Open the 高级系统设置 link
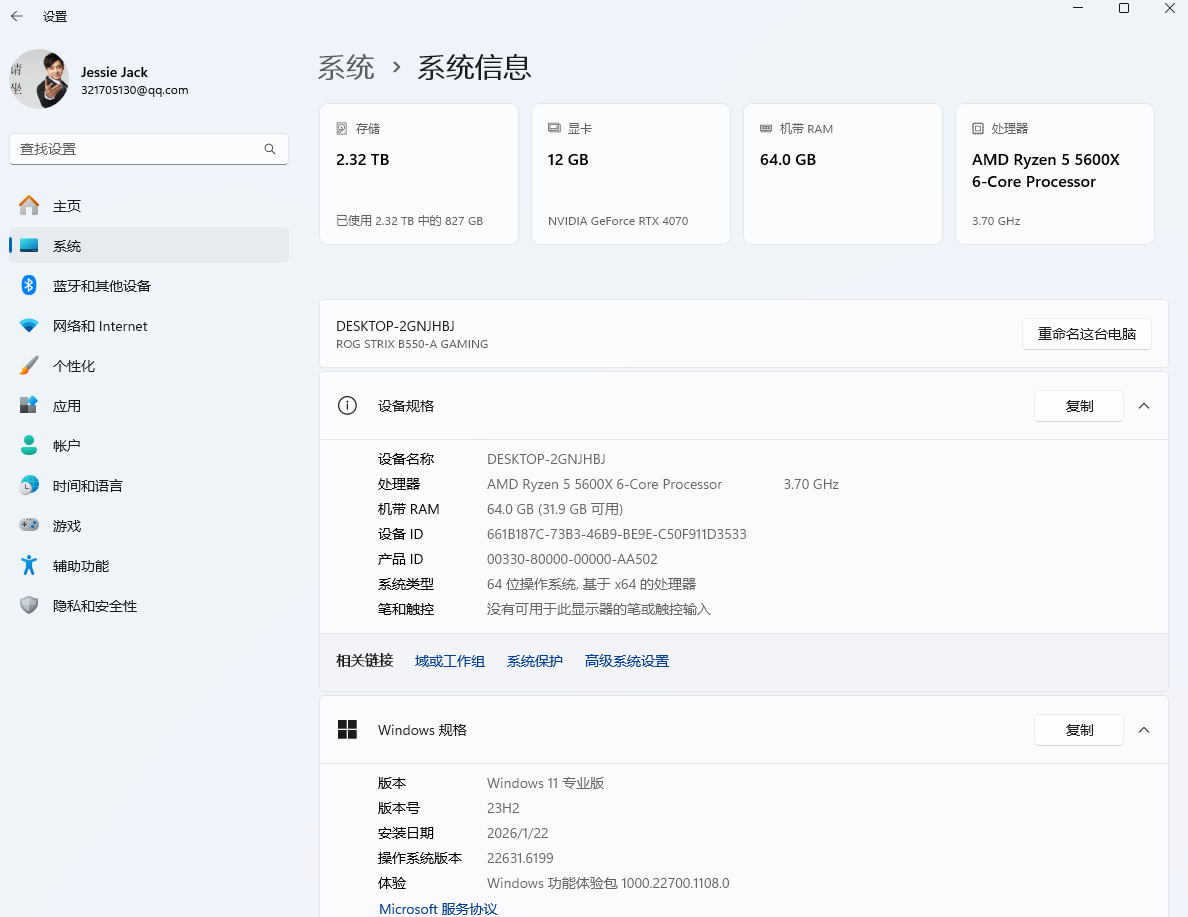The height and width of the screenshot is (917, 1188). tap(626, 661)
